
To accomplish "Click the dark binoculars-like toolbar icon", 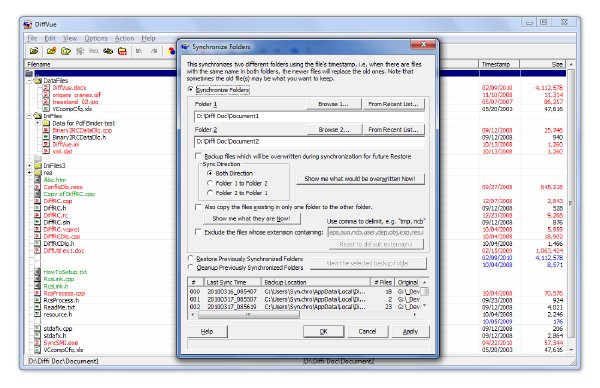I will coord(108,51).
